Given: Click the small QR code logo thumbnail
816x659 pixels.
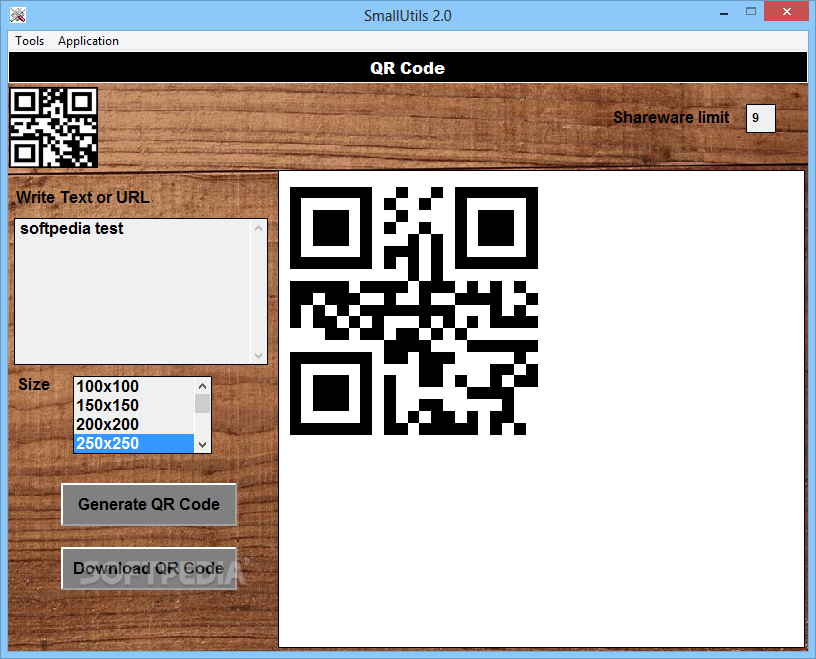Looking at the screenshot, I should 54,128.
